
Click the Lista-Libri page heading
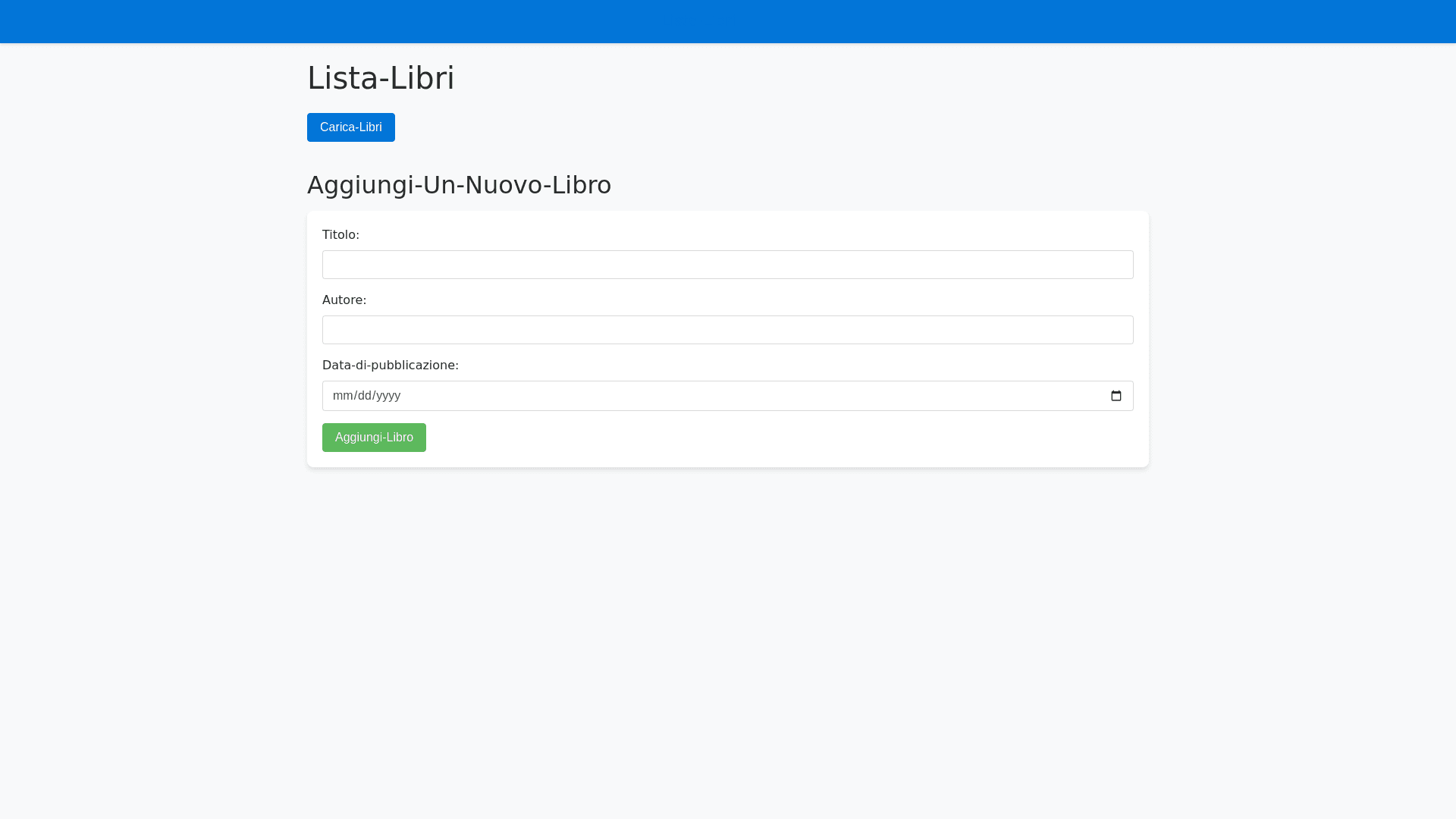pos(380,78)
